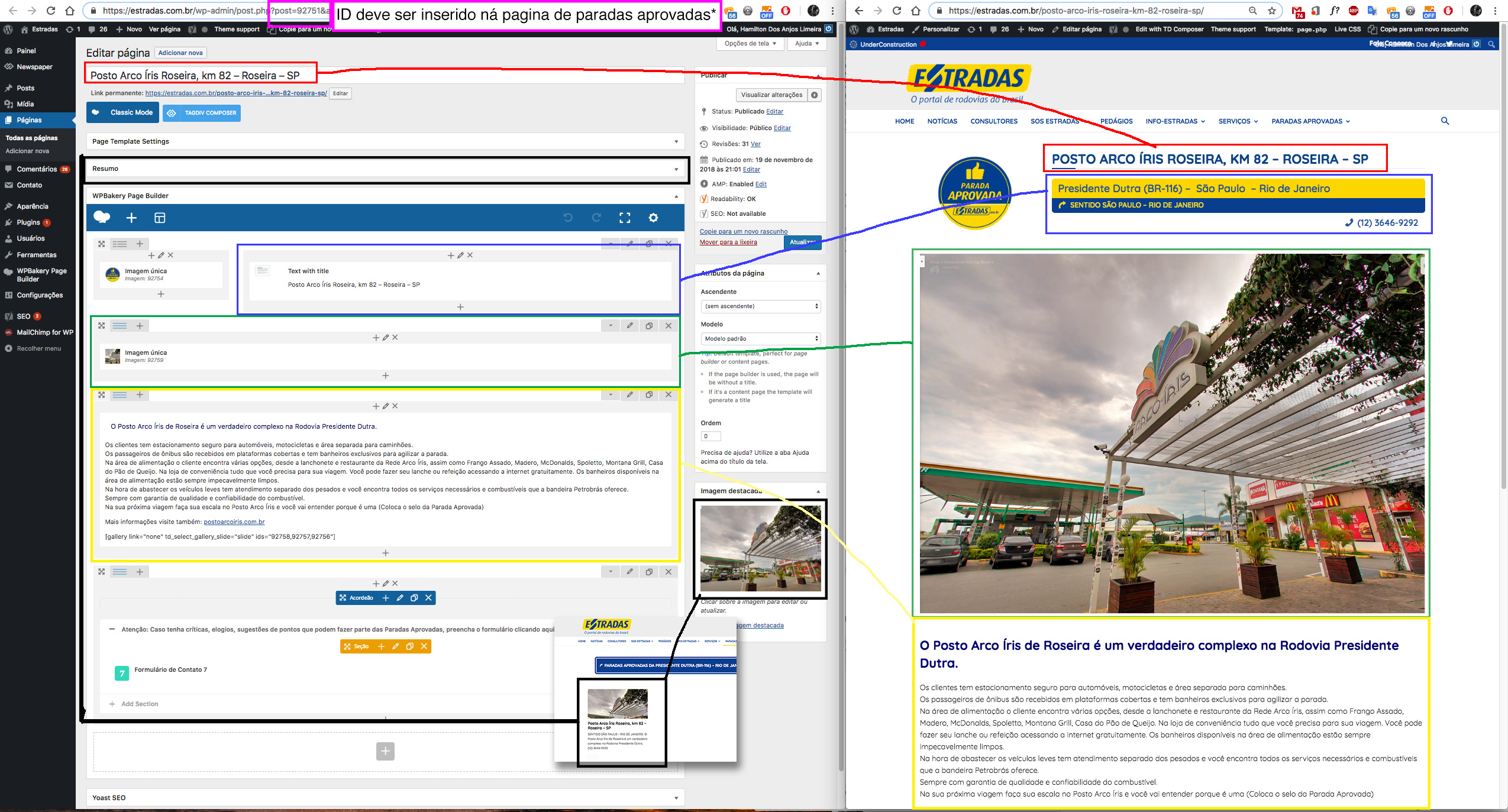The height and width of the screenshot is (812, 1508).
Task: Open WPBakery templates panel icon
Action: [160, 218]
